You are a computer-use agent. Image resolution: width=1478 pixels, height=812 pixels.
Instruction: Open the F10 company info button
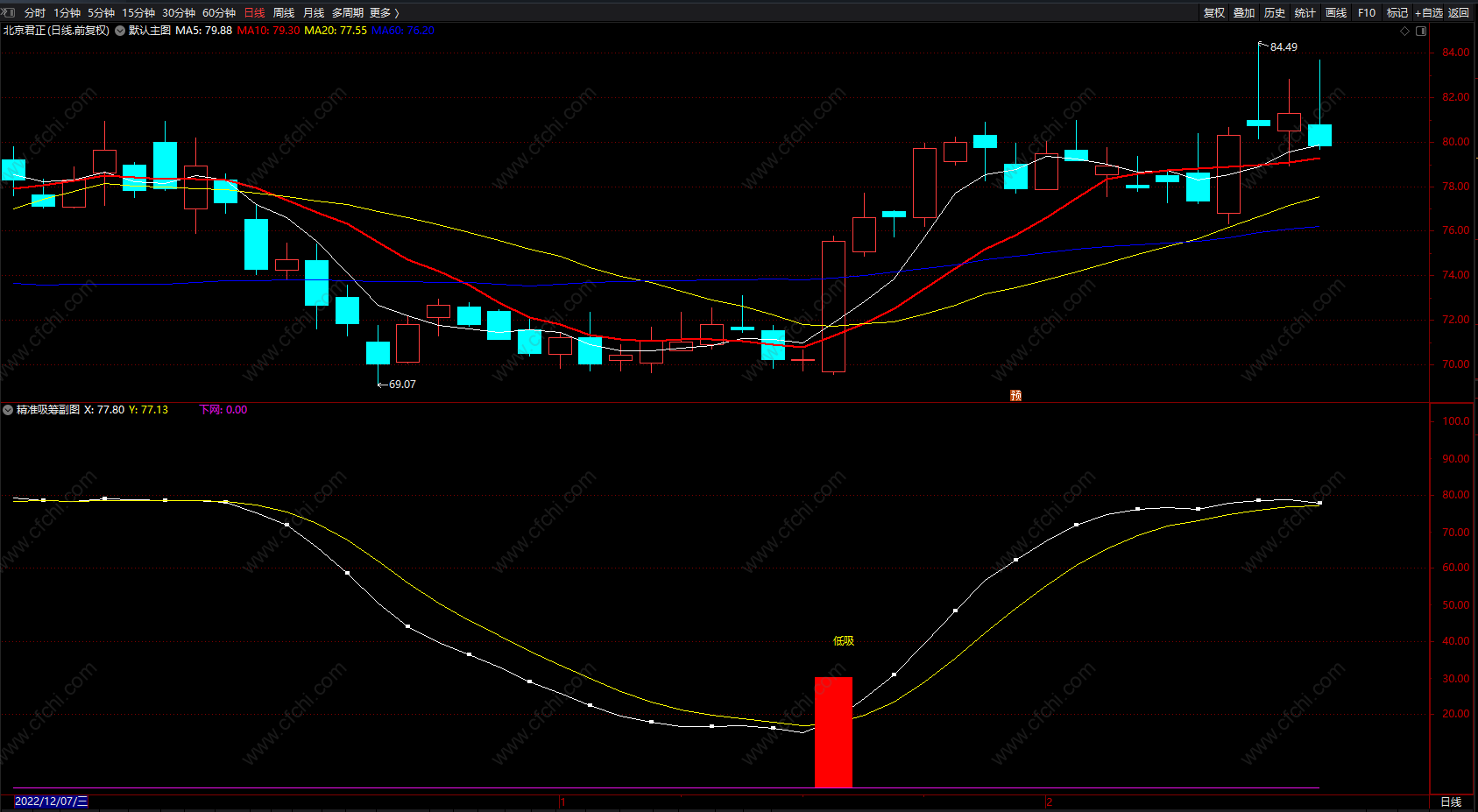[1367, 13]
